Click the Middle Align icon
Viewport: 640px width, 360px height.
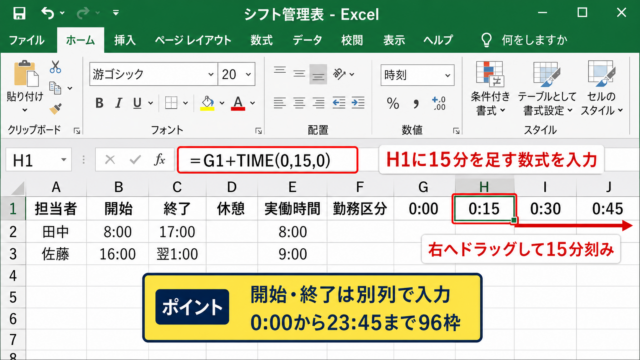point(299,73)
